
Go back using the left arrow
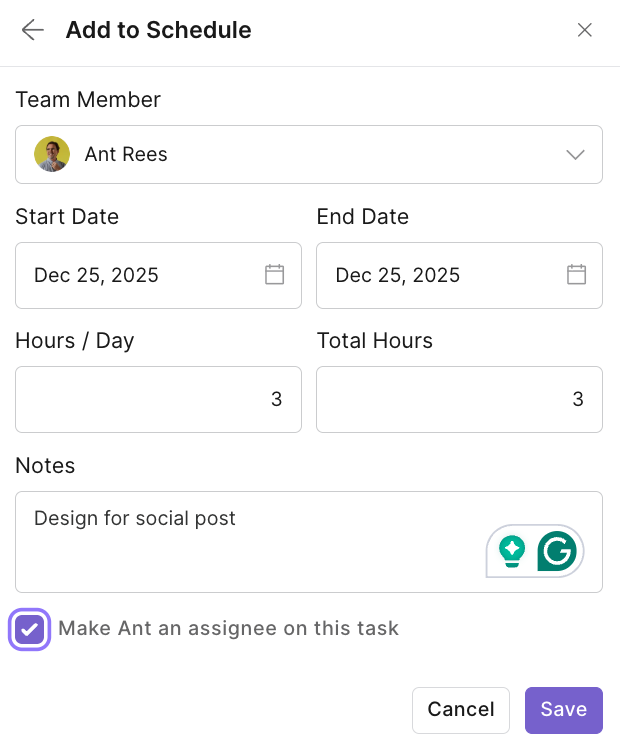click(33, 30)
